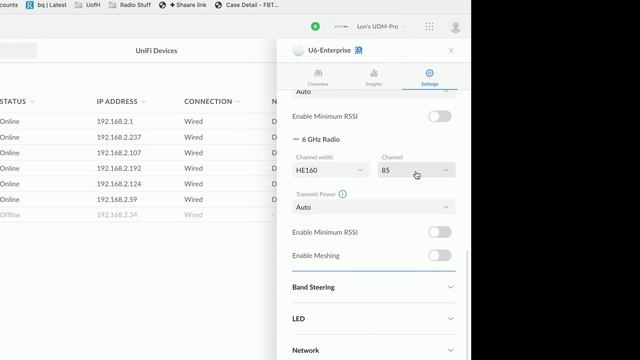Select the device row 192.168.2.59
Image resolution: width=640 pixels, height=360 pixels.
tap(138, 199)
